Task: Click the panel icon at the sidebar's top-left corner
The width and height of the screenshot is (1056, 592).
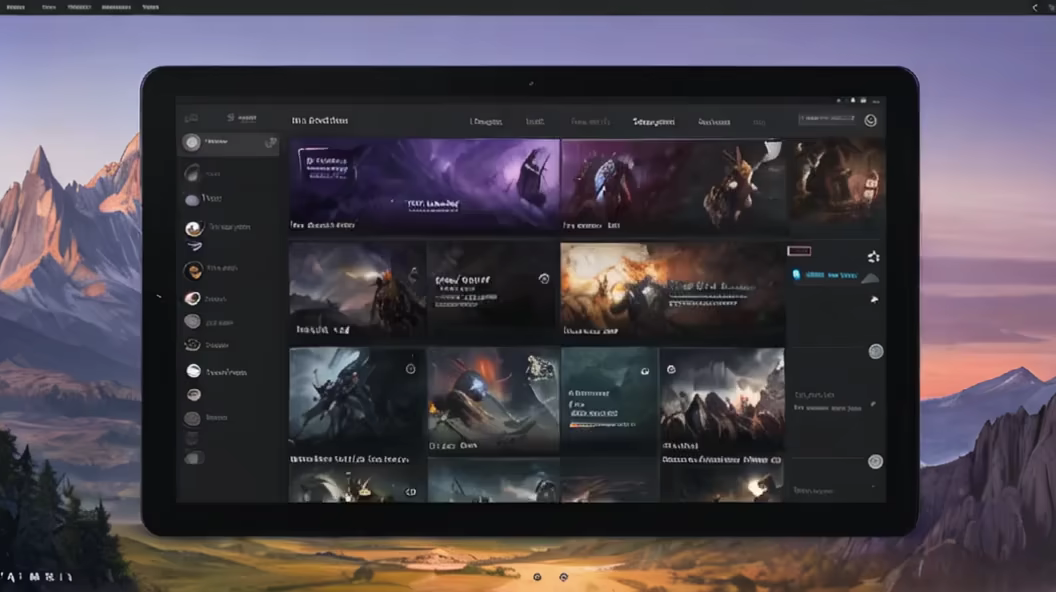Action: point(192,119)
